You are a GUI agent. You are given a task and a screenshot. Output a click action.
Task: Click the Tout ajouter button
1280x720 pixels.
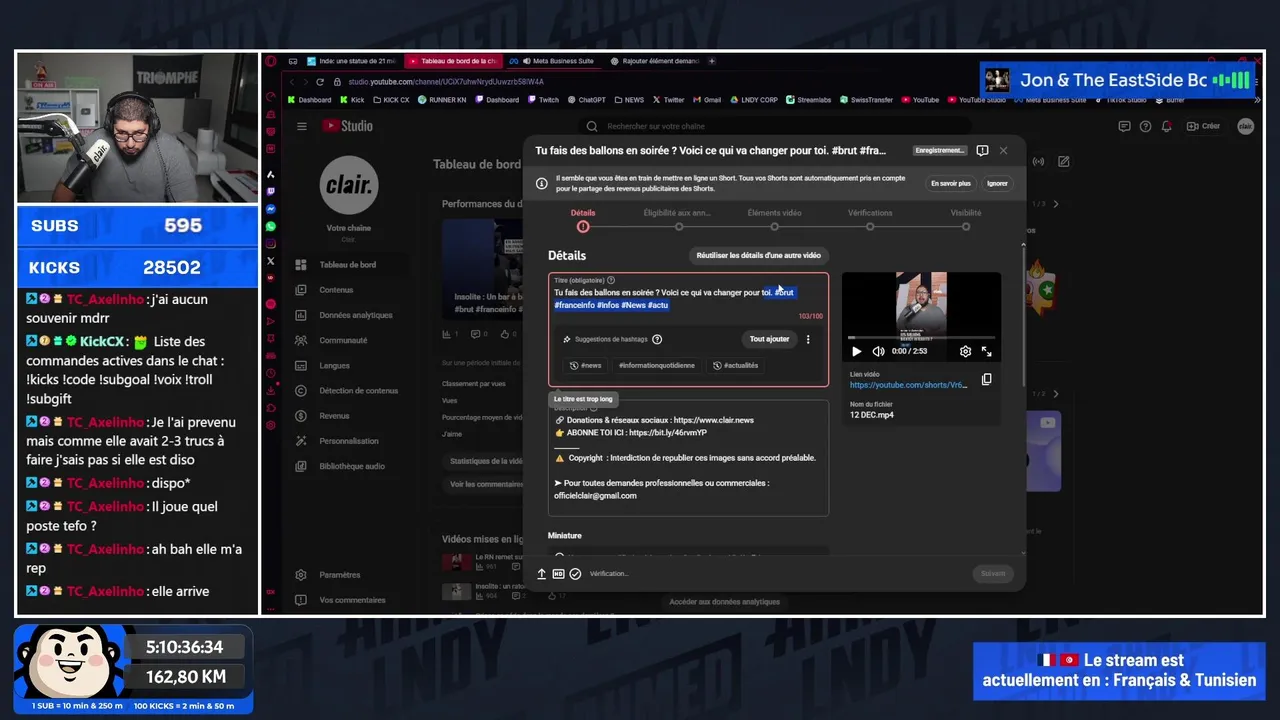[769, 339]
